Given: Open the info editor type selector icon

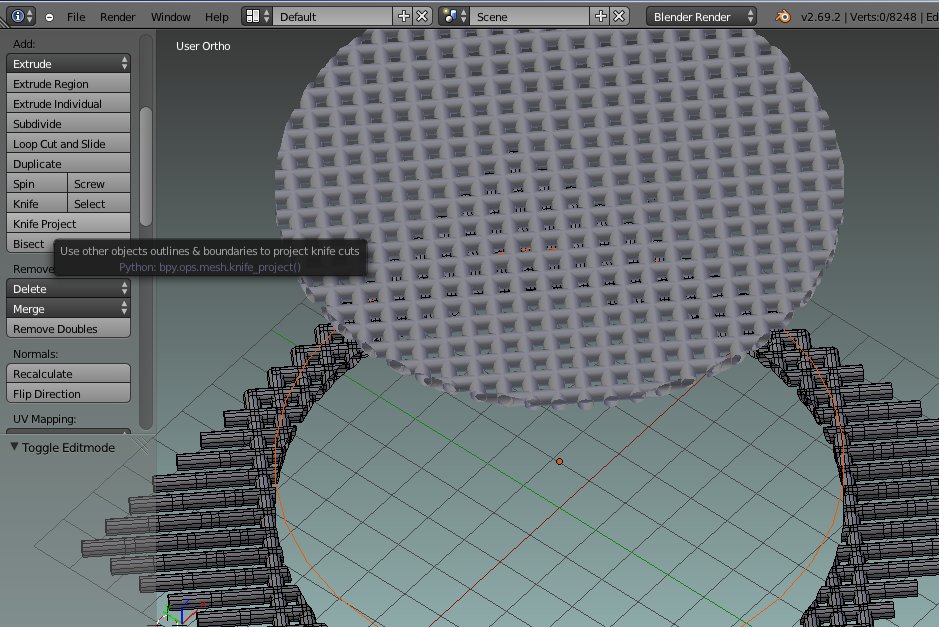Looking at the screenshot, I should click(22, 16).
